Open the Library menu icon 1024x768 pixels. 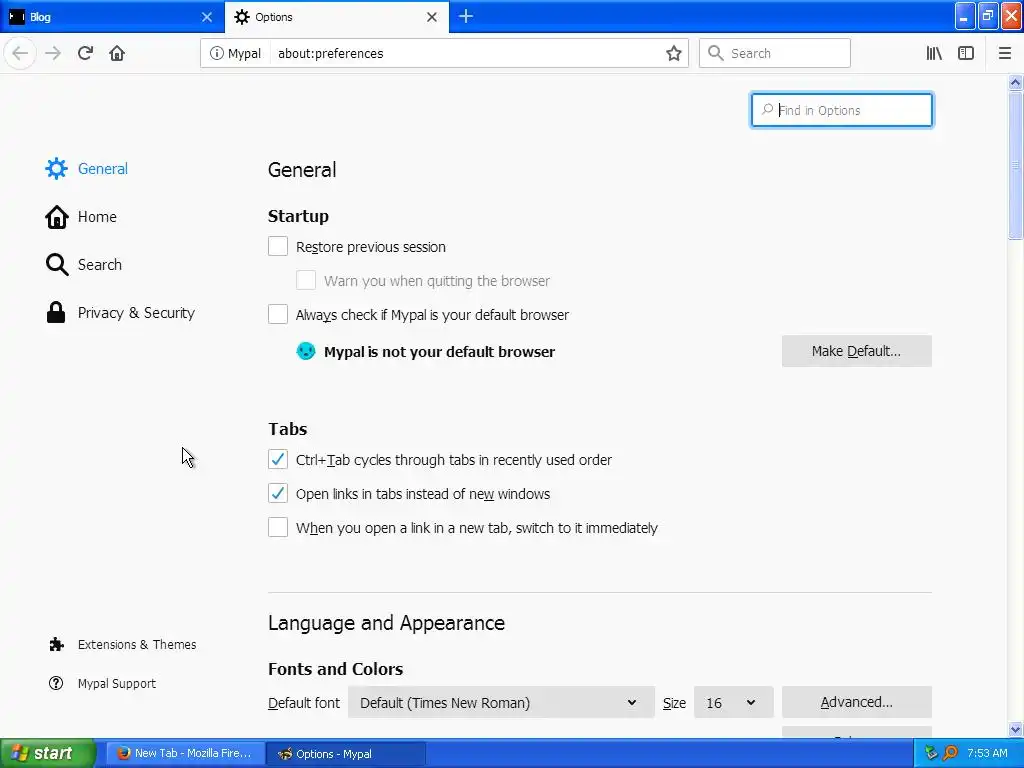934,54
